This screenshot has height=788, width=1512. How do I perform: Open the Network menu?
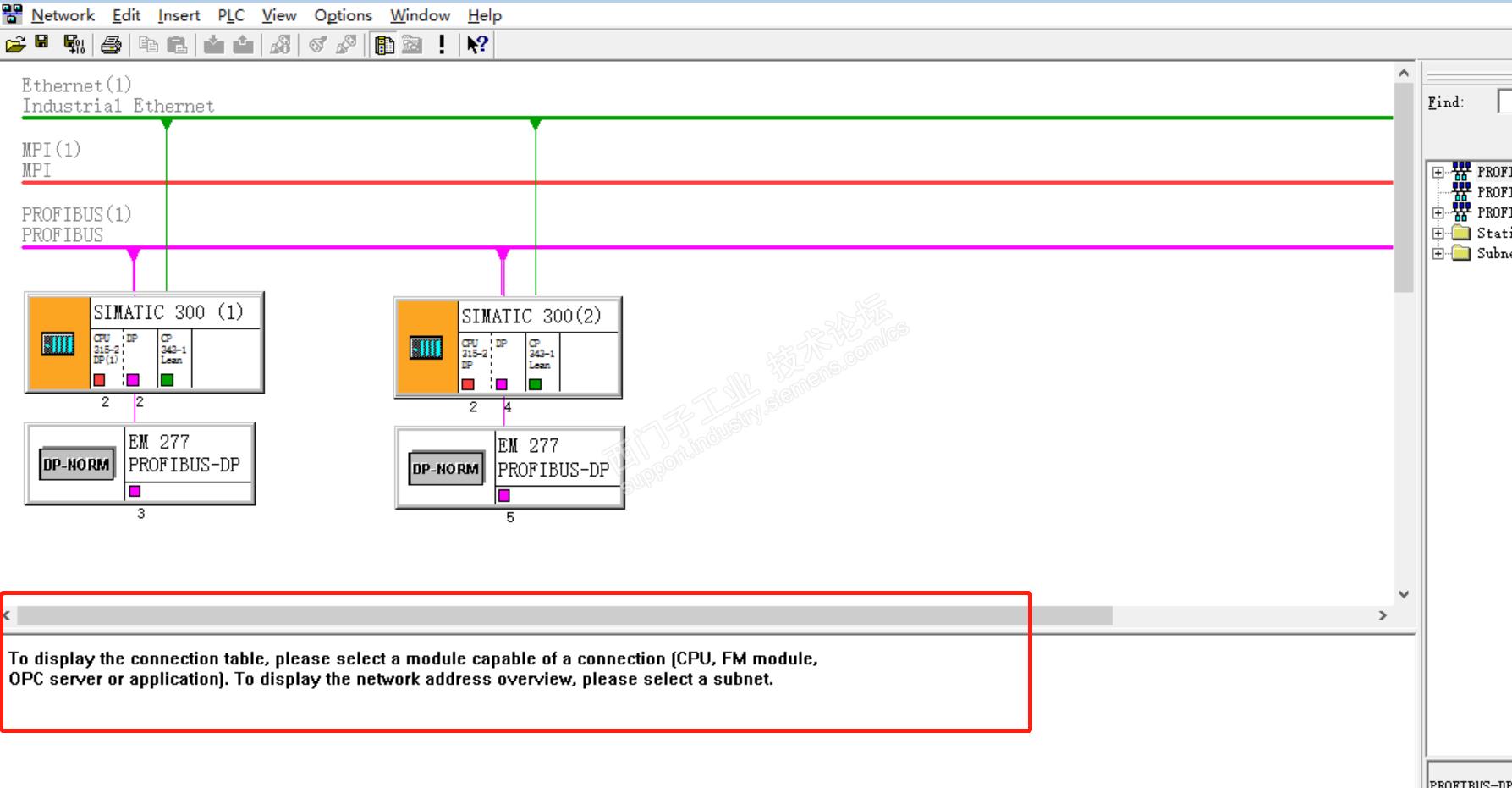(x=63, y=15)
